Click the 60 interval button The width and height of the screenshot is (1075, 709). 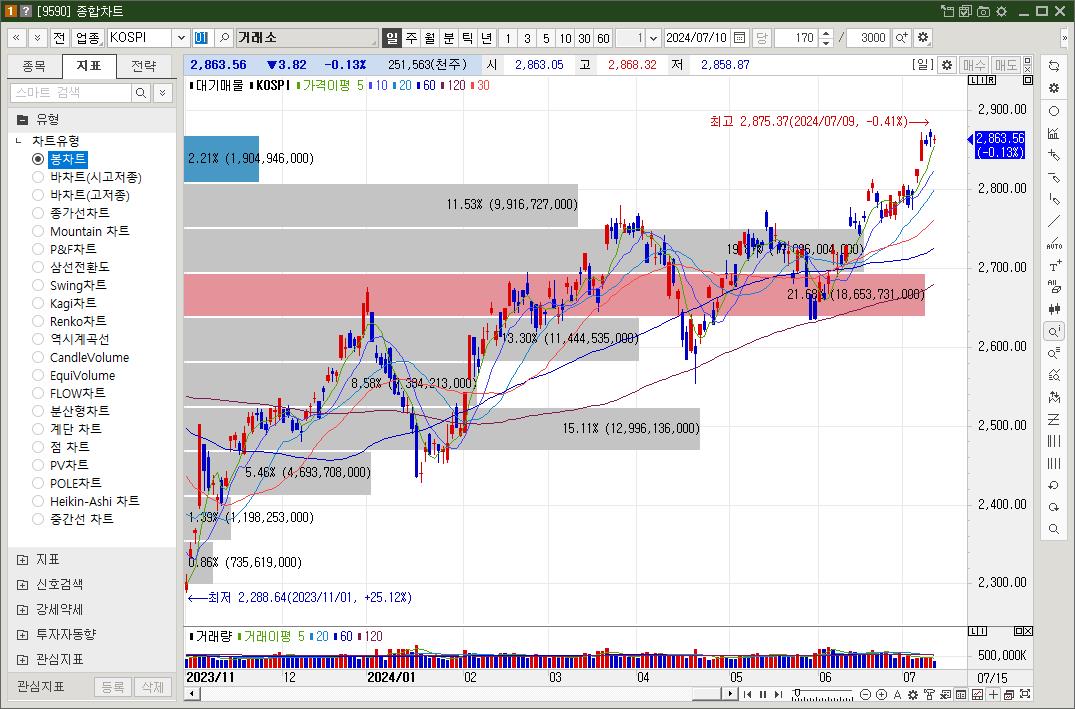click(x=603, y=38)
